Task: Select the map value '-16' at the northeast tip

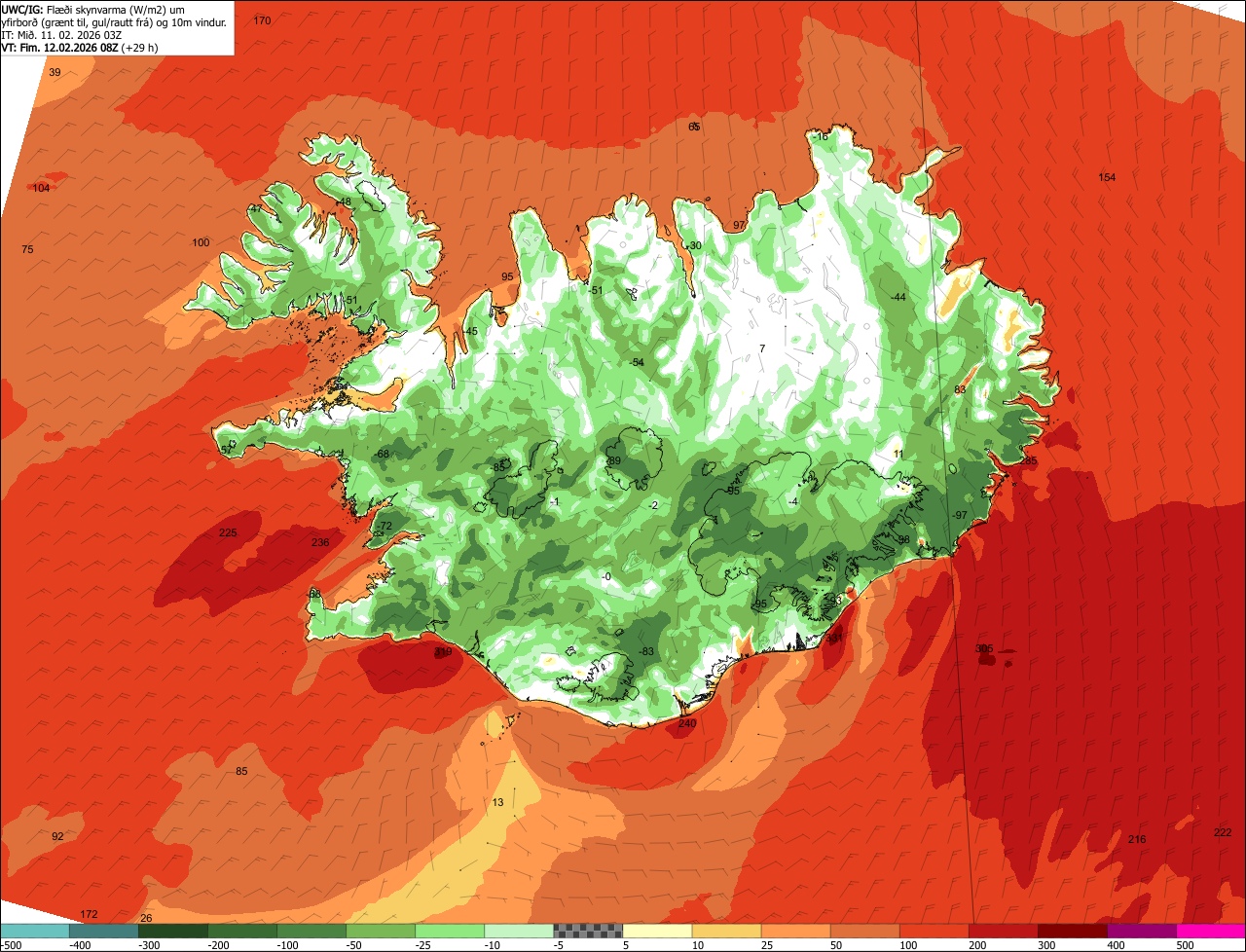Action: [821, 137]
